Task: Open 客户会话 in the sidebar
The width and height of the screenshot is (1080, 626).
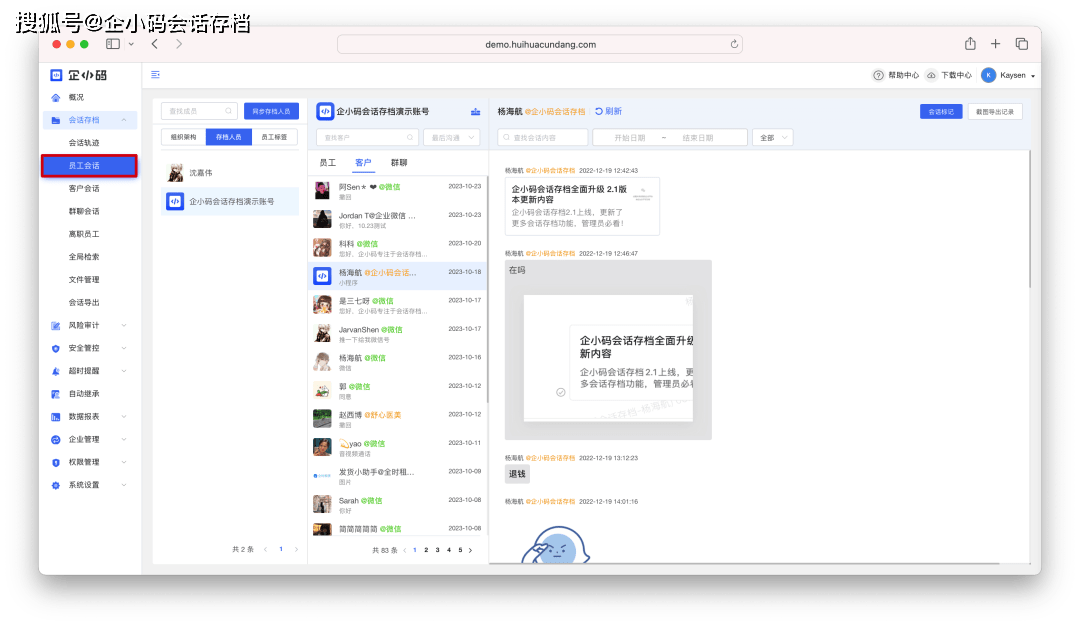Action: [84, 188]
